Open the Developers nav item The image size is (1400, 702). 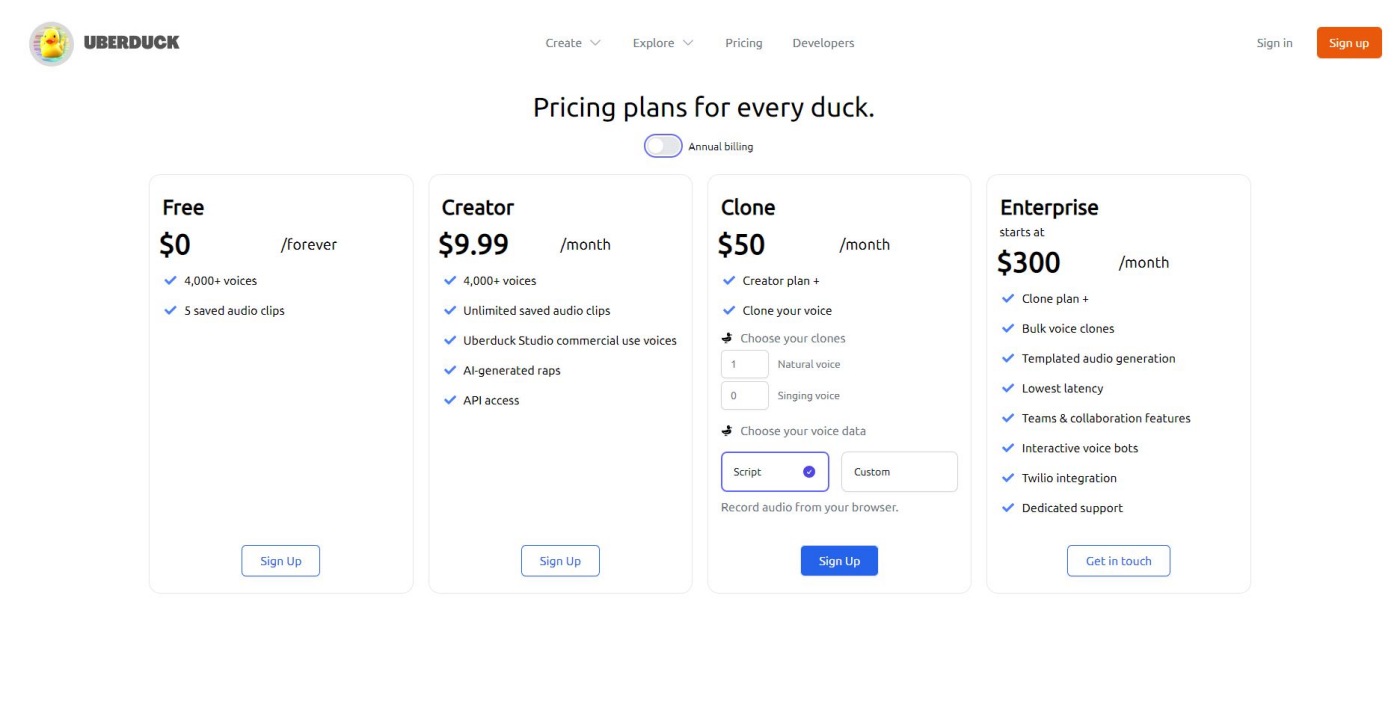point(823,43)
